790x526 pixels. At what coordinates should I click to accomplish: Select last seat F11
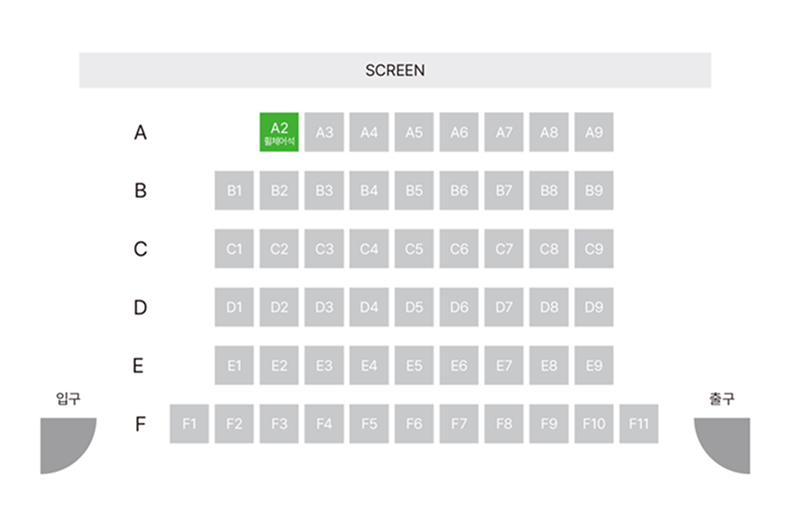pos(639,424)
